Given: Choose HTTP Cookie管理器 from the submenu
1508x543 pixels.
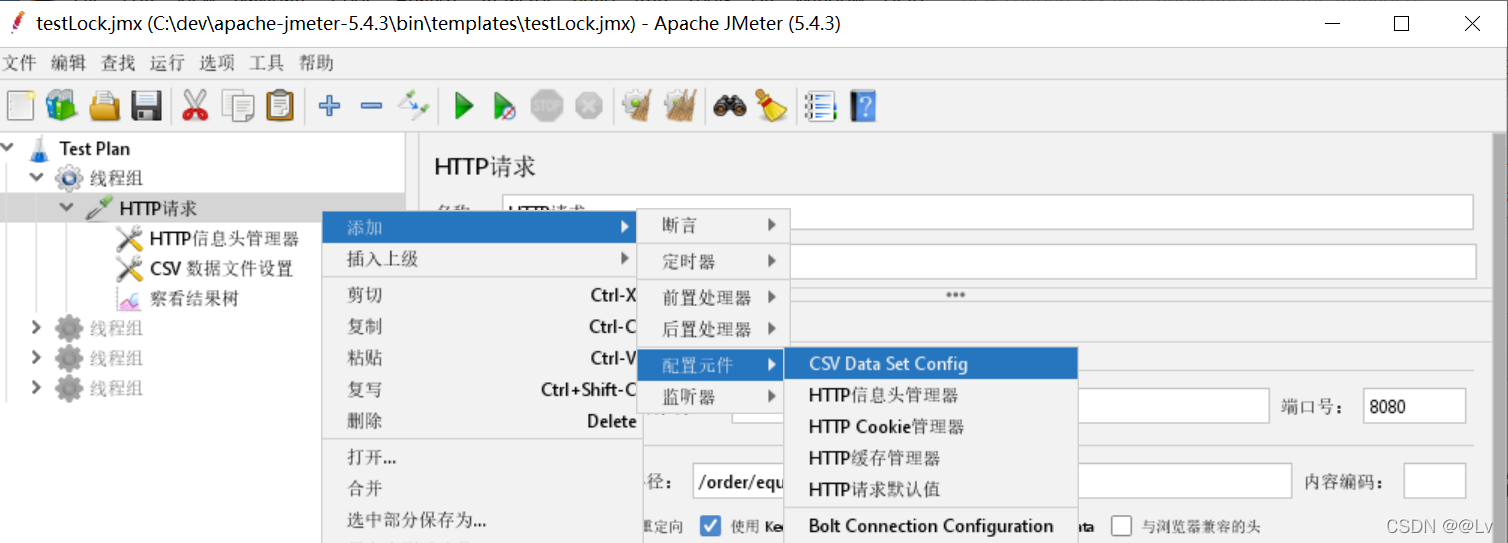Looking at the screenshot, I should (931, 427).
